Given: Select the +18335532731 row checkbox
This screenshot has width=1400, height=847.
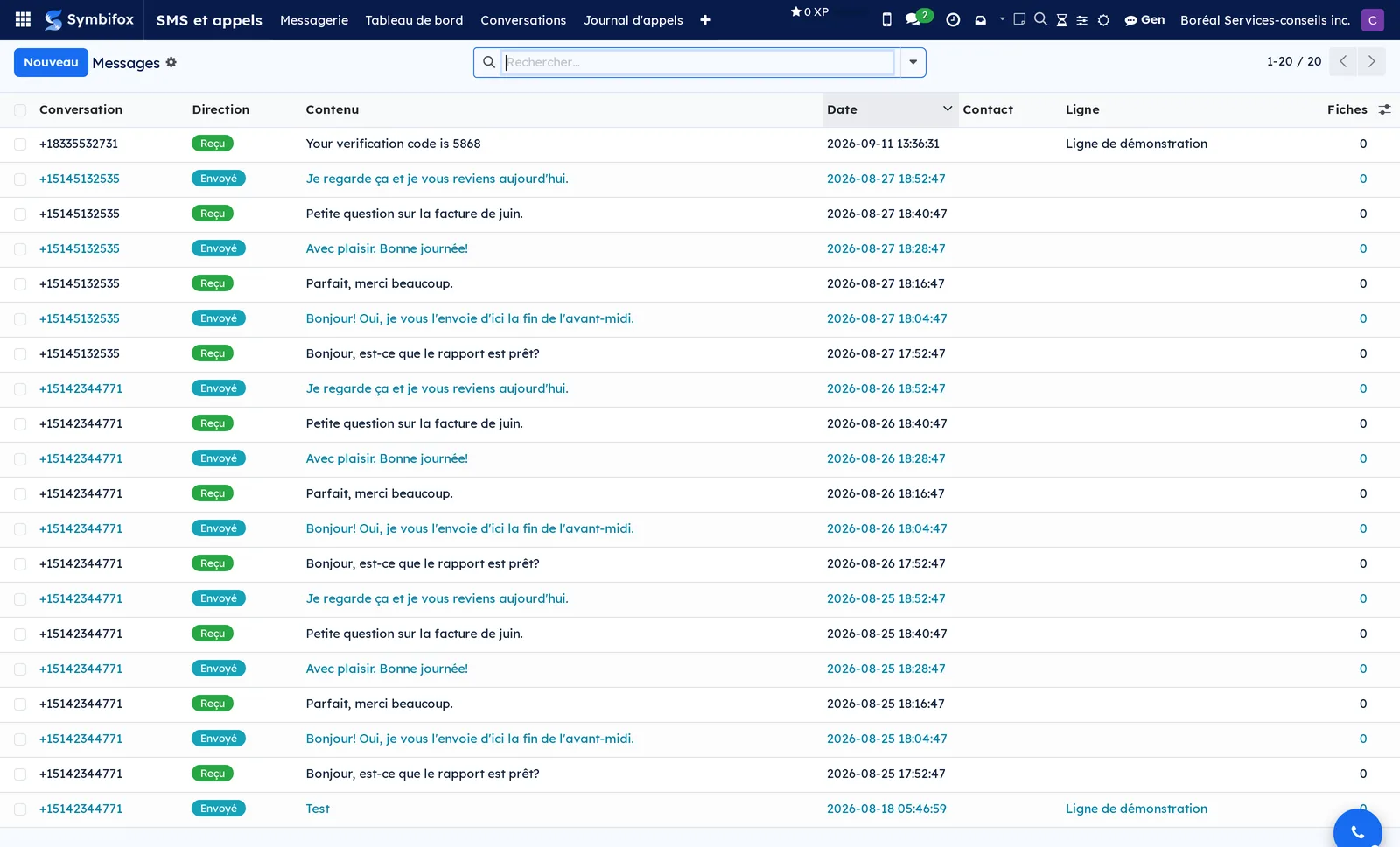Looking at the screenshot, I should coord(20,144).
